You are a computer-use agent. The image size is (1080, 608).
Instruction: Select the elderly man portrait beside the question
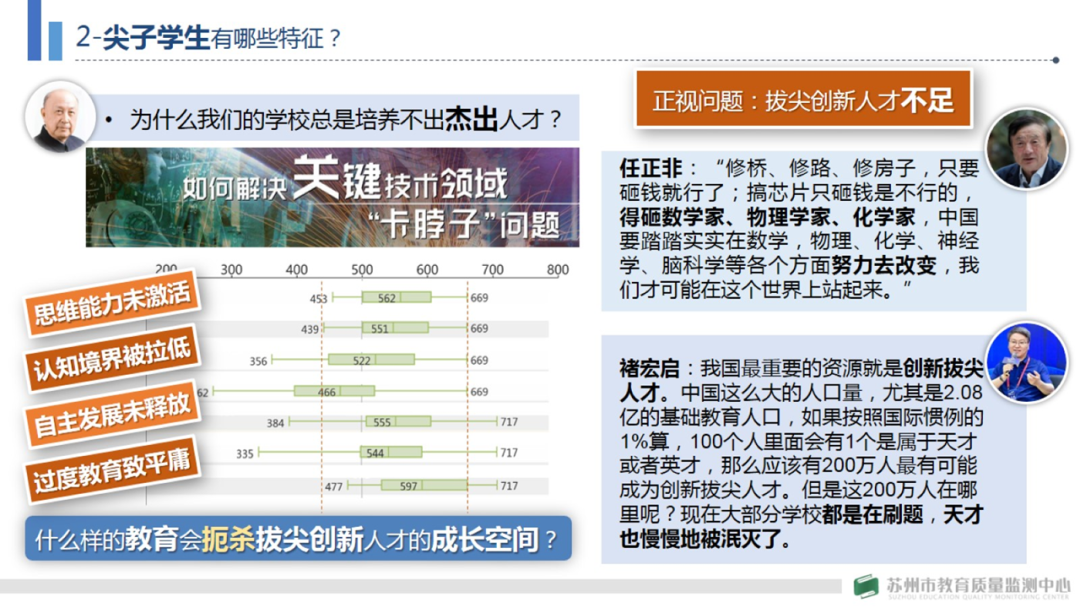click(x=60, y=116)
